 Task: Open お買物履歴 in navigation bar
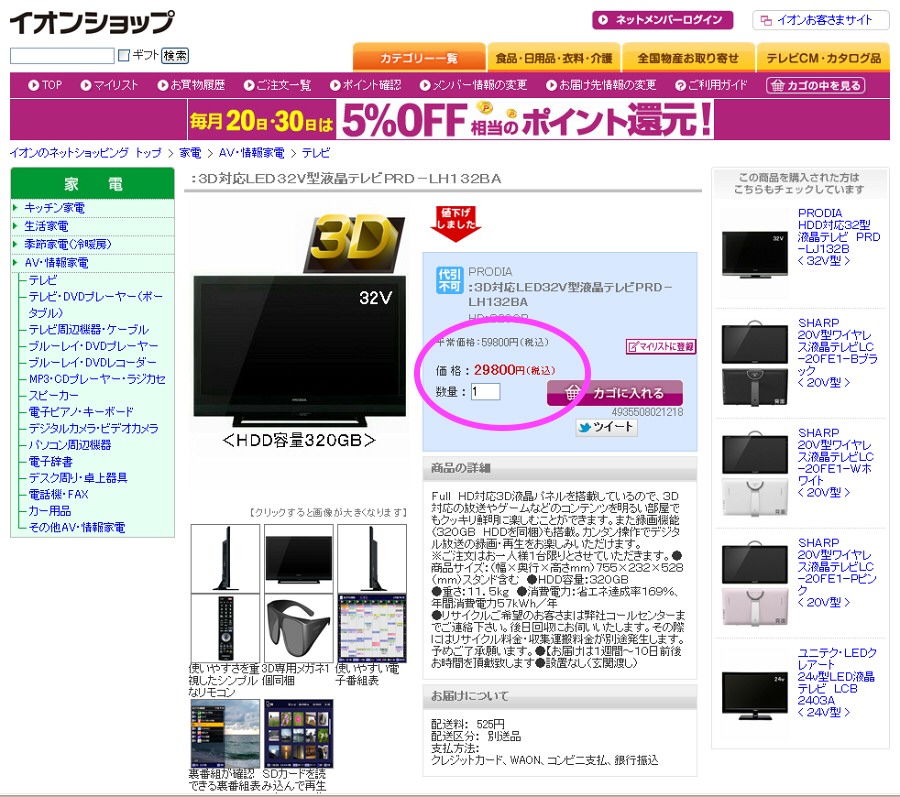[191, 85]
